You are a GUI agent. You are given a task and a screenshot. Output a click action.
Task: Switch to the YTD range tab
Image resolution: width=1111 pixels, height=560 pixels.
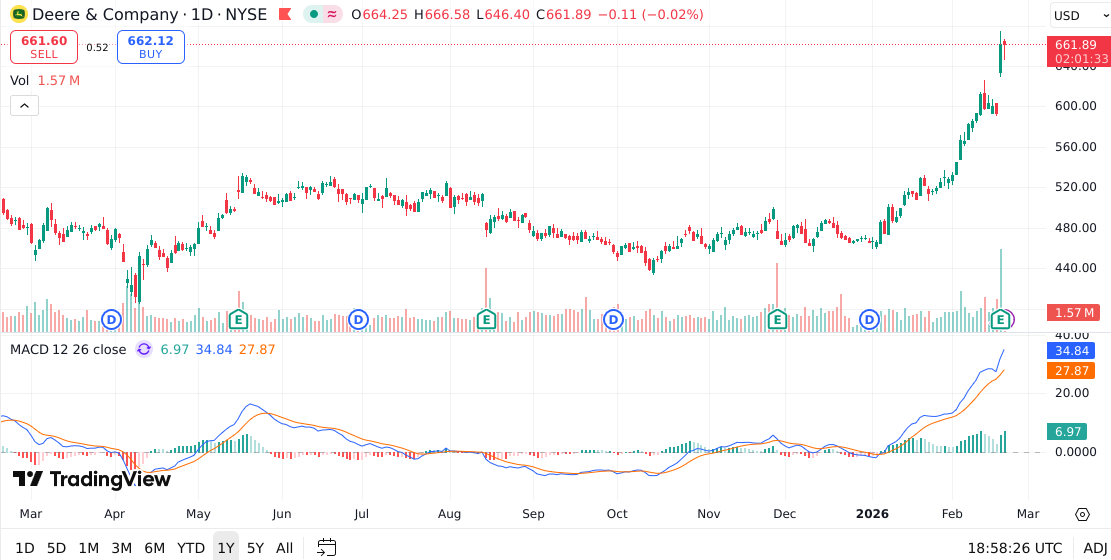click(x=191, y=548)
